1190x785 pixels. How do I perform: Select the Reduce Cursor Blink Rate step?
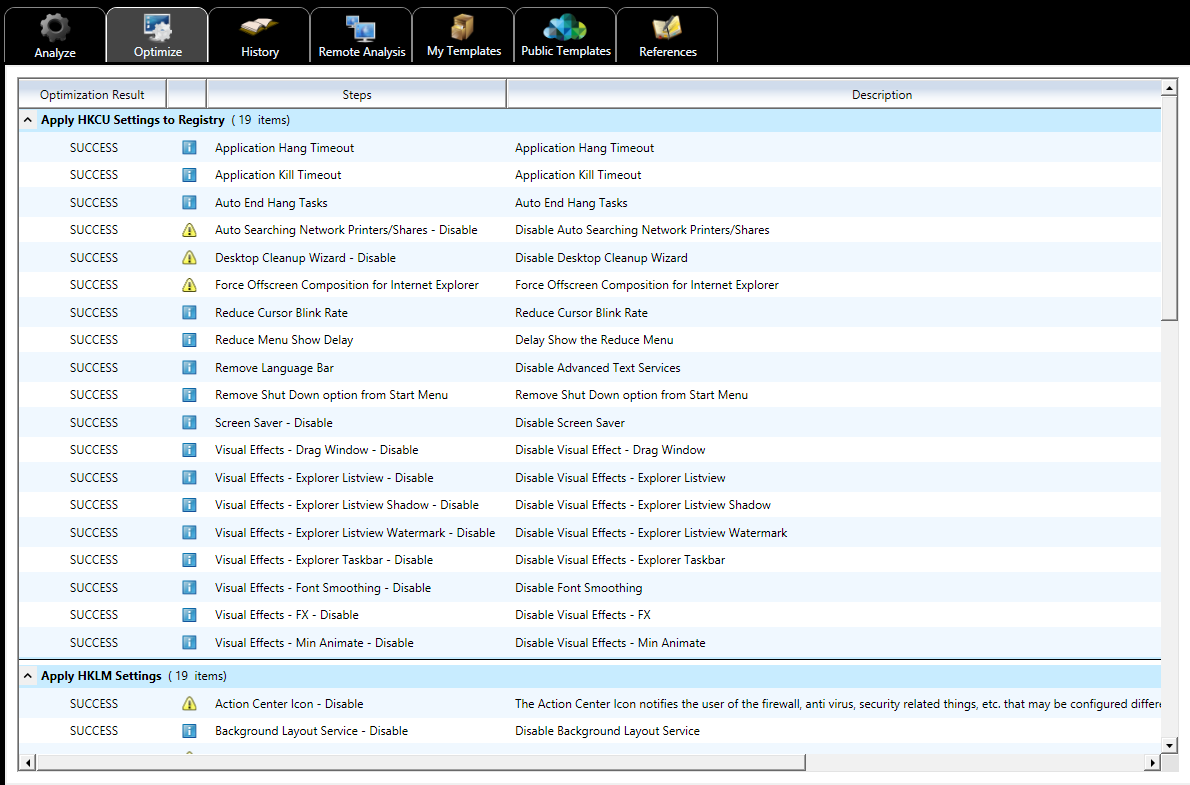click(281, 313)
